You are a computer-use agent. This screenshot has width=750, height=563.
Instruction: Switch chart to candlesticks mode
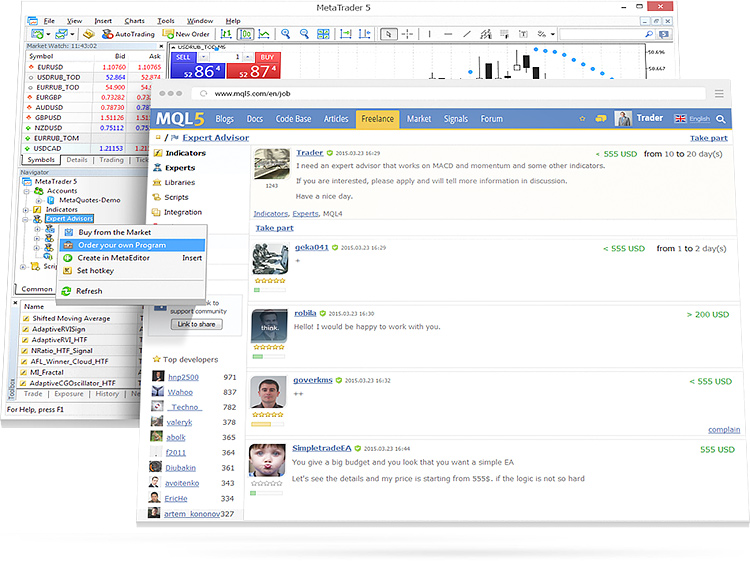click(245, 34)
